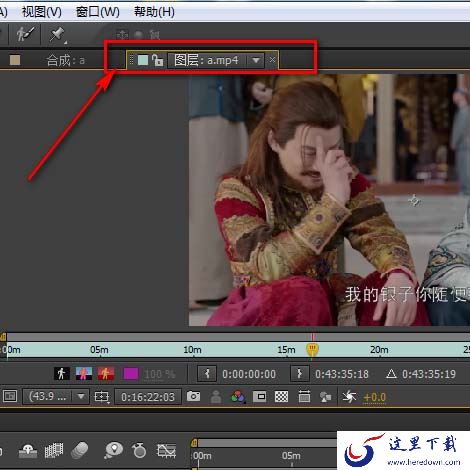
Task: Click current time 0:16:22:03 field
Action: pyautogui.click(x=148, y=397)
